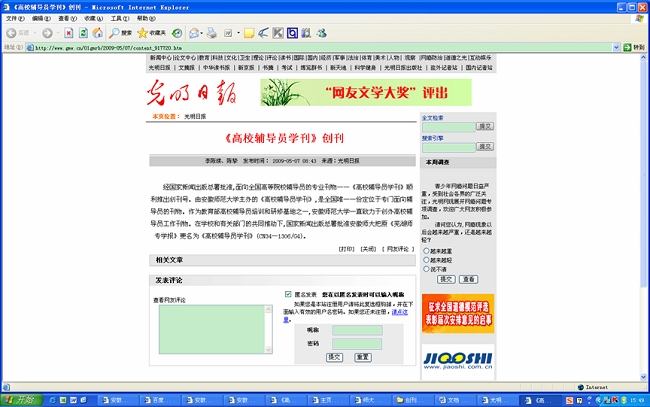Screen dimensions: 650x407
Task: Select the first survey radio option 越来越重
Action: coord(426,251)
